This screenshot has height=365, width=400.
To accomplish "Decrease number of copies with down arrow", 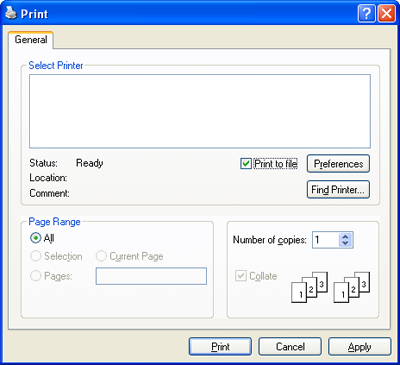I will (x=345, y=244).
